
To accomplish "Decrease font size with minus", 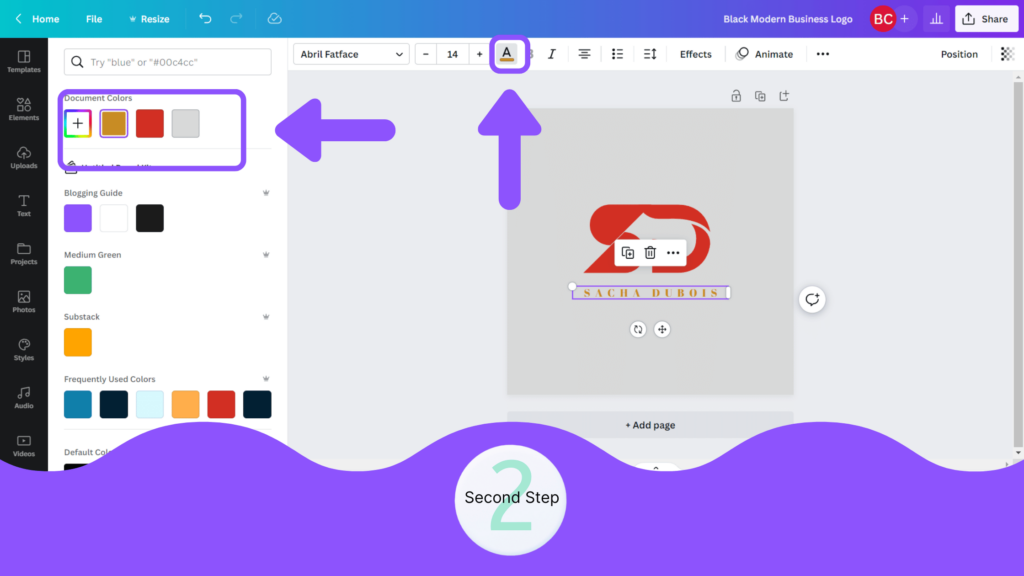I will click(426, 54).
